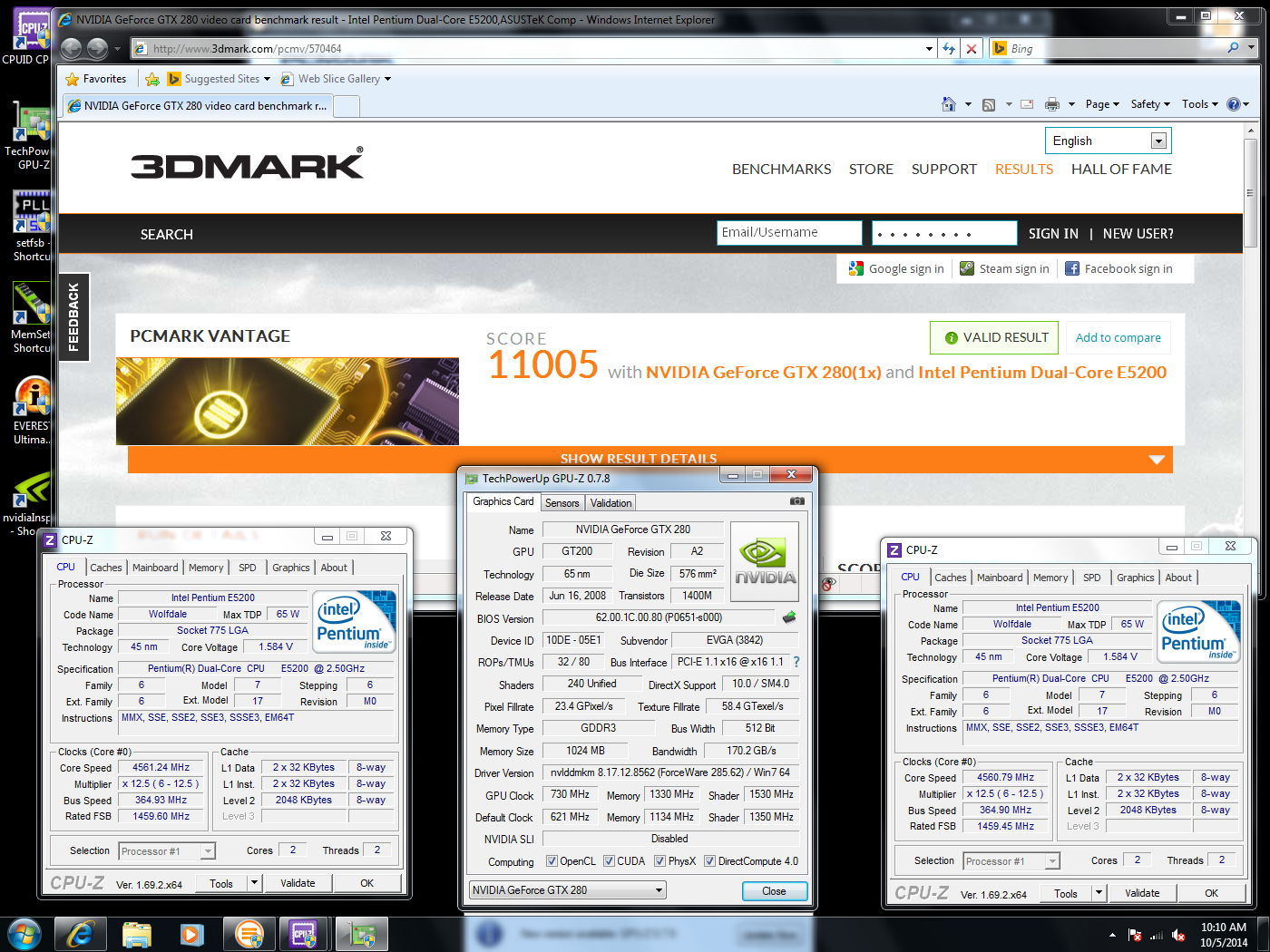
Task: Click the CPU-Z purple taskbar icon
Action: click(305, 934)
